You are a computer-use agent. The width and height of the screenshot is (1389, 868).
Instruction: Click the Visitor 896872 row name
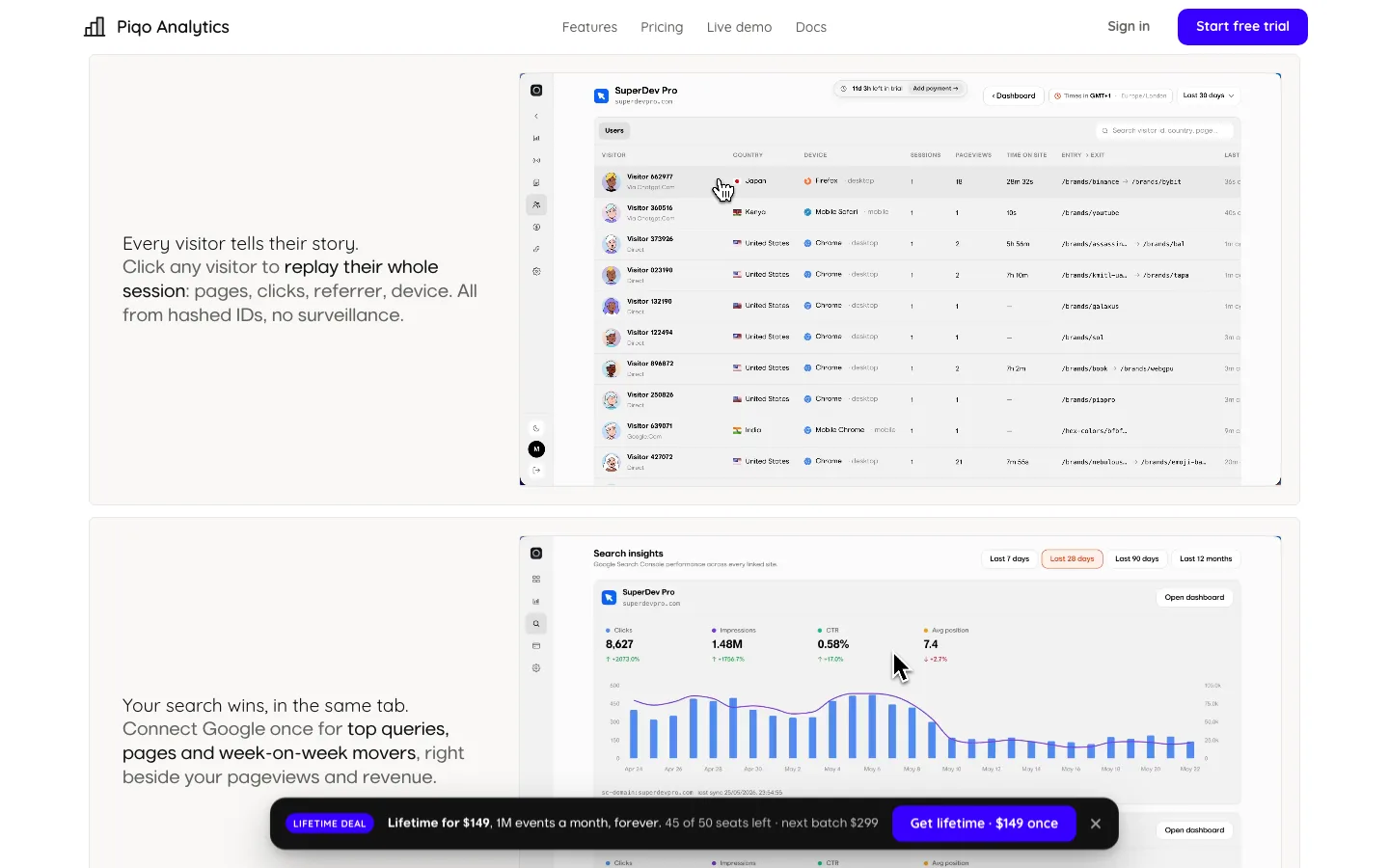pyautogui.click(x=650, y=364)
